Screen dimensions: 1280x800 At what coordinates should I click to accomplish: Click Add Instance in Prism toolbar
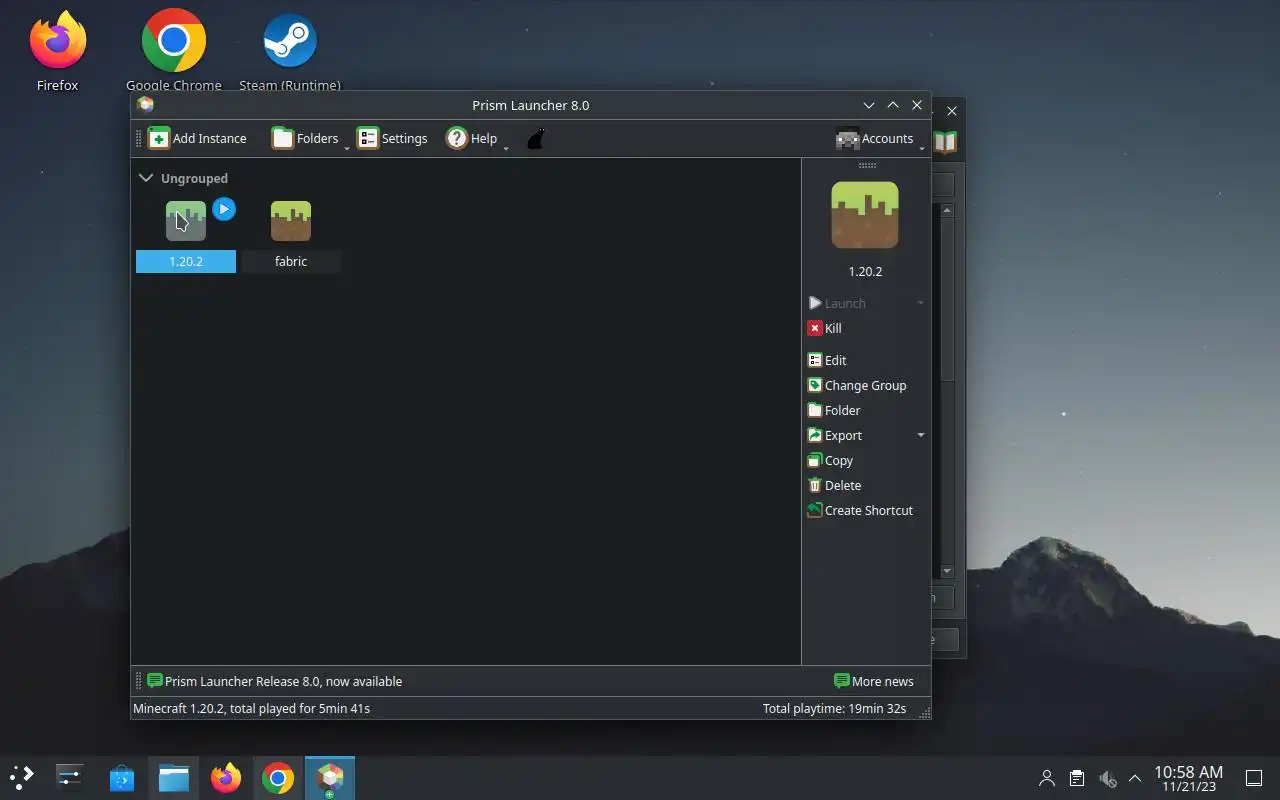coord(197,139)
